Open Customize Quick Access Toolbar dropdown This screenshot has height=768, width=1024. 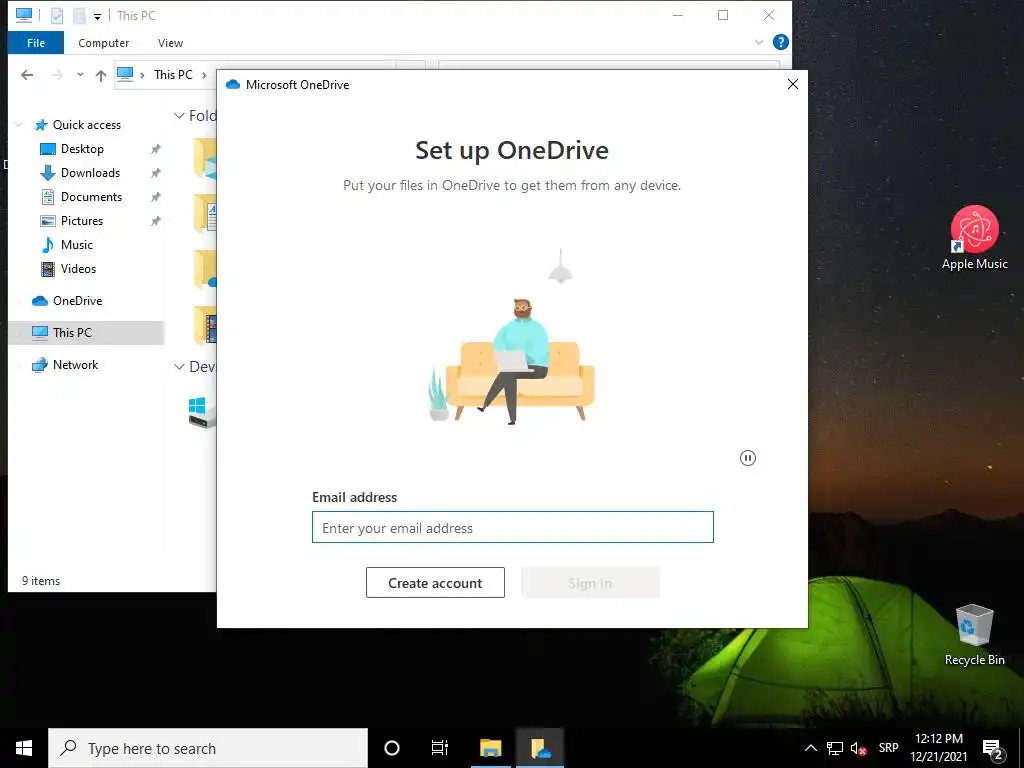coord(97,16)
